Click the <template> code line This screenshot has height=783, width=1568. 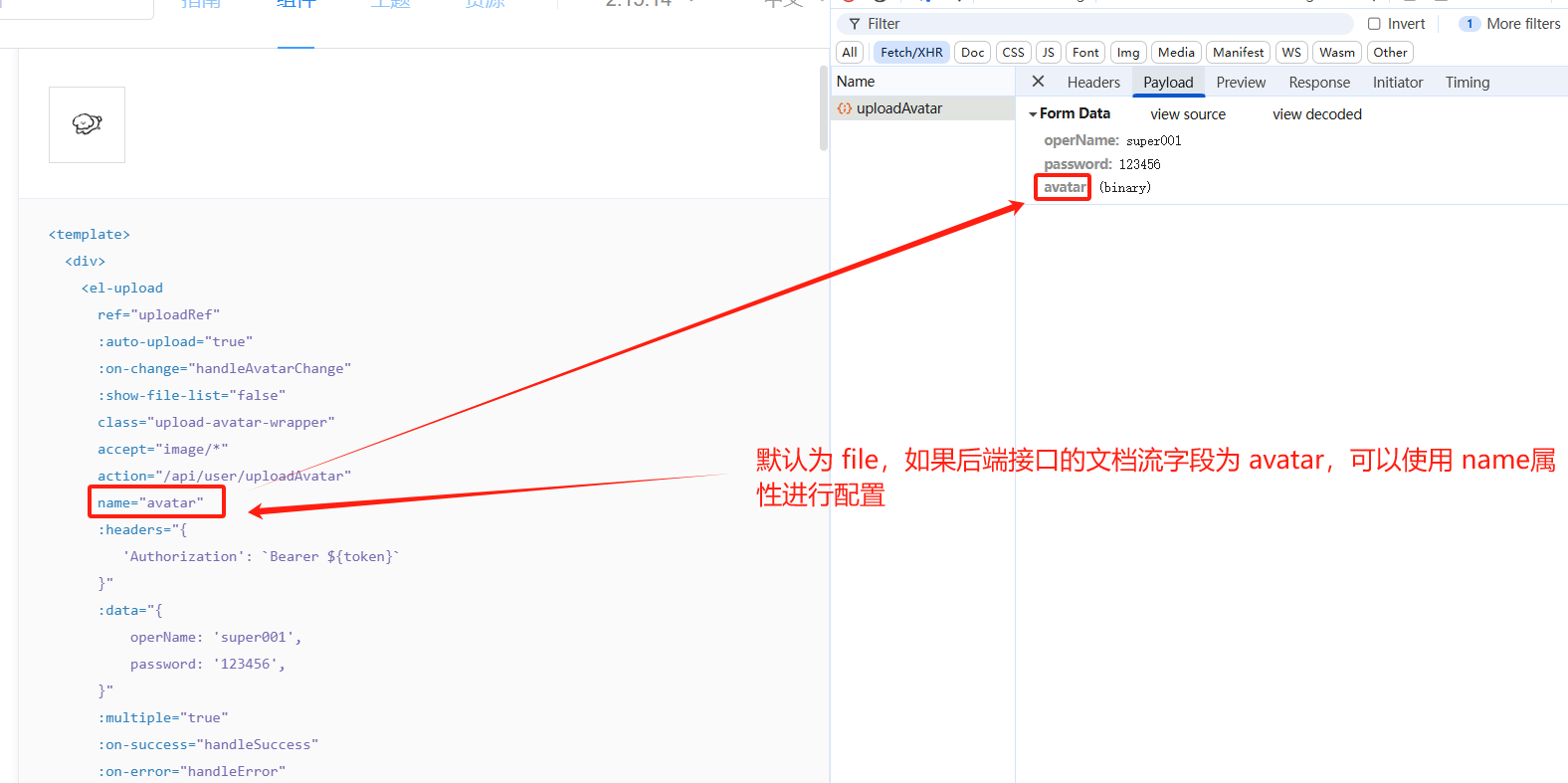tap(90, 234)
